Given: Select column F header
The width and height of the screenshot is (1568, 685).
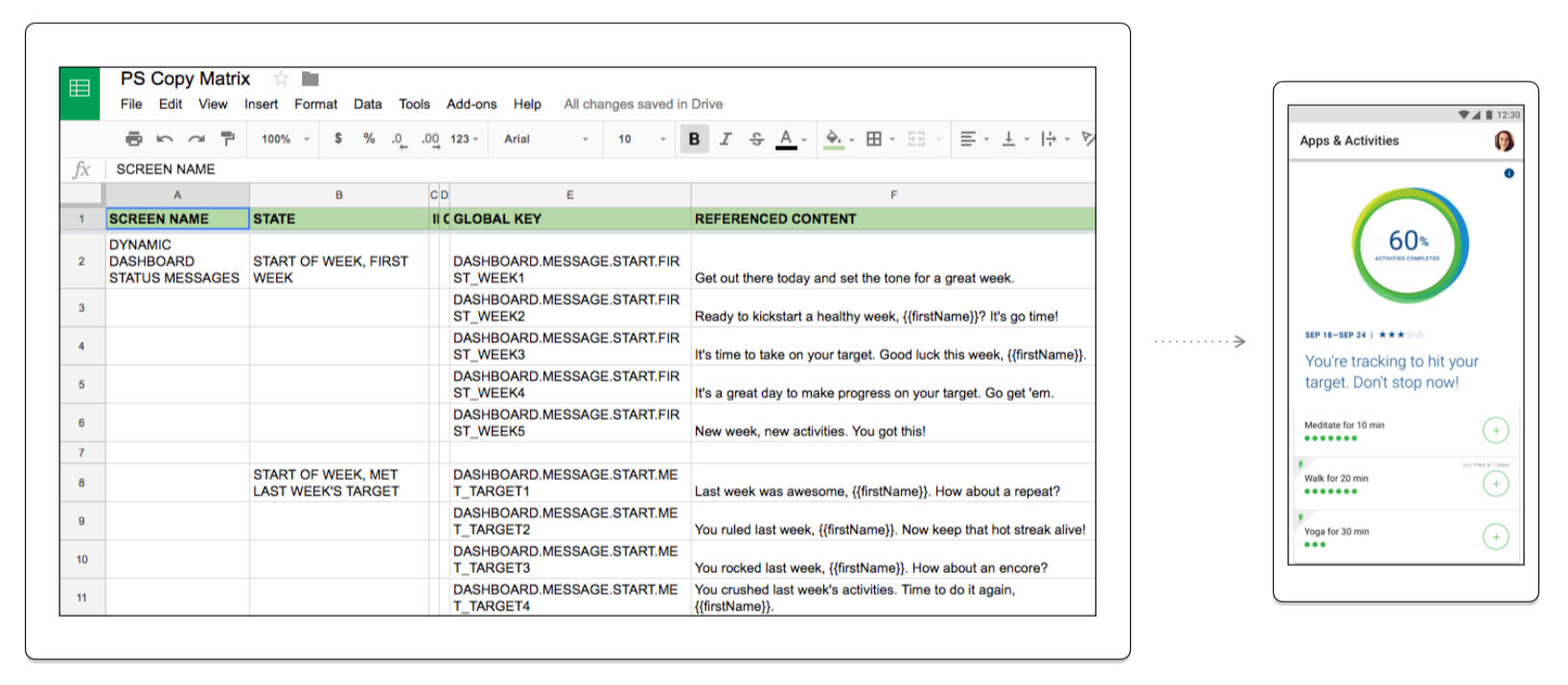Looking at the screenshot, I should (x=893, y=194).
